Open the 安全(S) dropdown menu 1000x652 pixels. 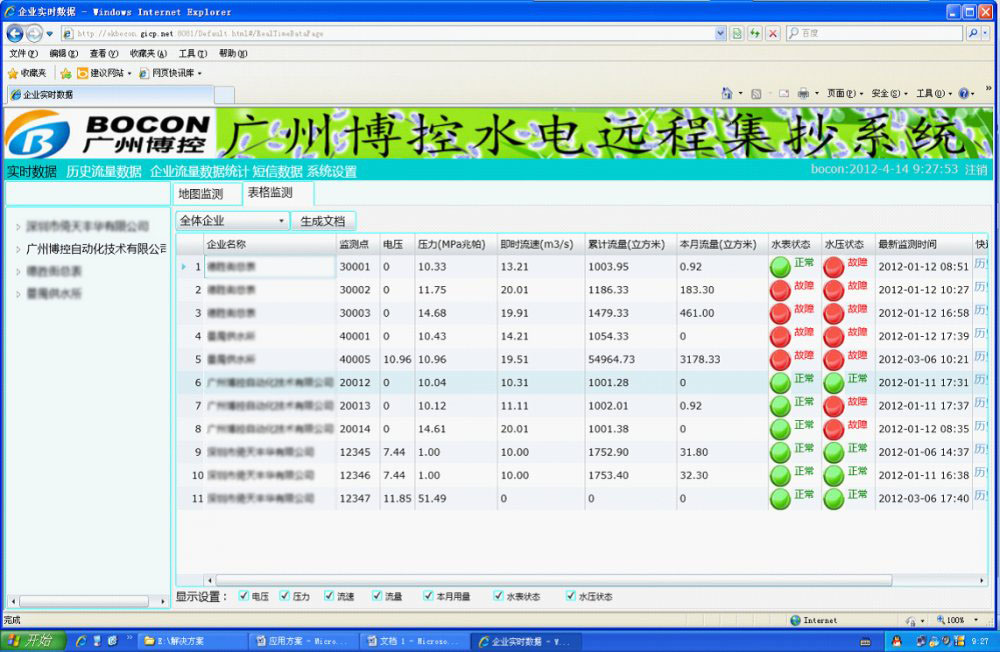(888, 94)
